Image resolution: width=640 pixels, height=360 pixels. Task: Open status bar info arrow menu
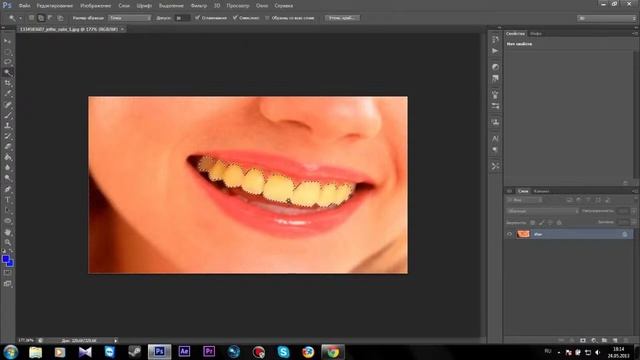click(x=116, y=340)
